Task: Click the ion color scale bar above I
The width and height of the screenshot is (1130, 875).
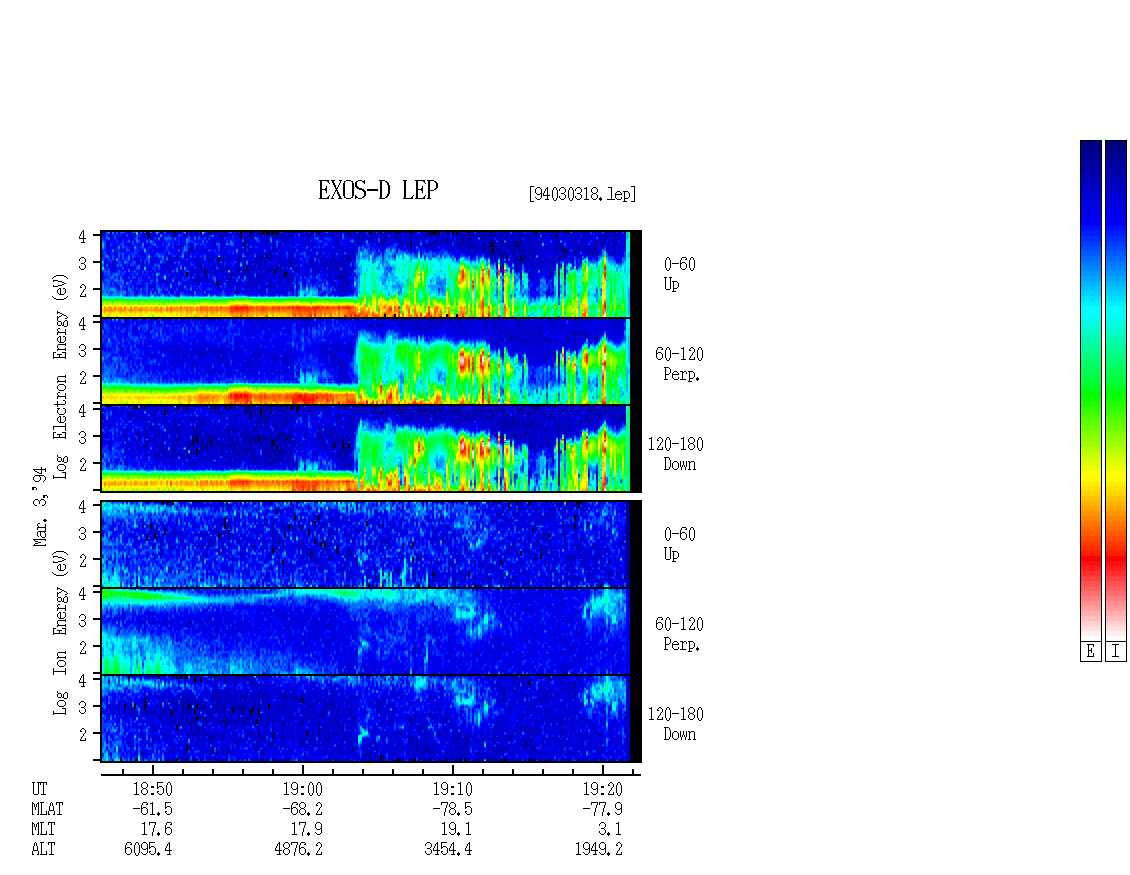Action: coord(1116,390)
